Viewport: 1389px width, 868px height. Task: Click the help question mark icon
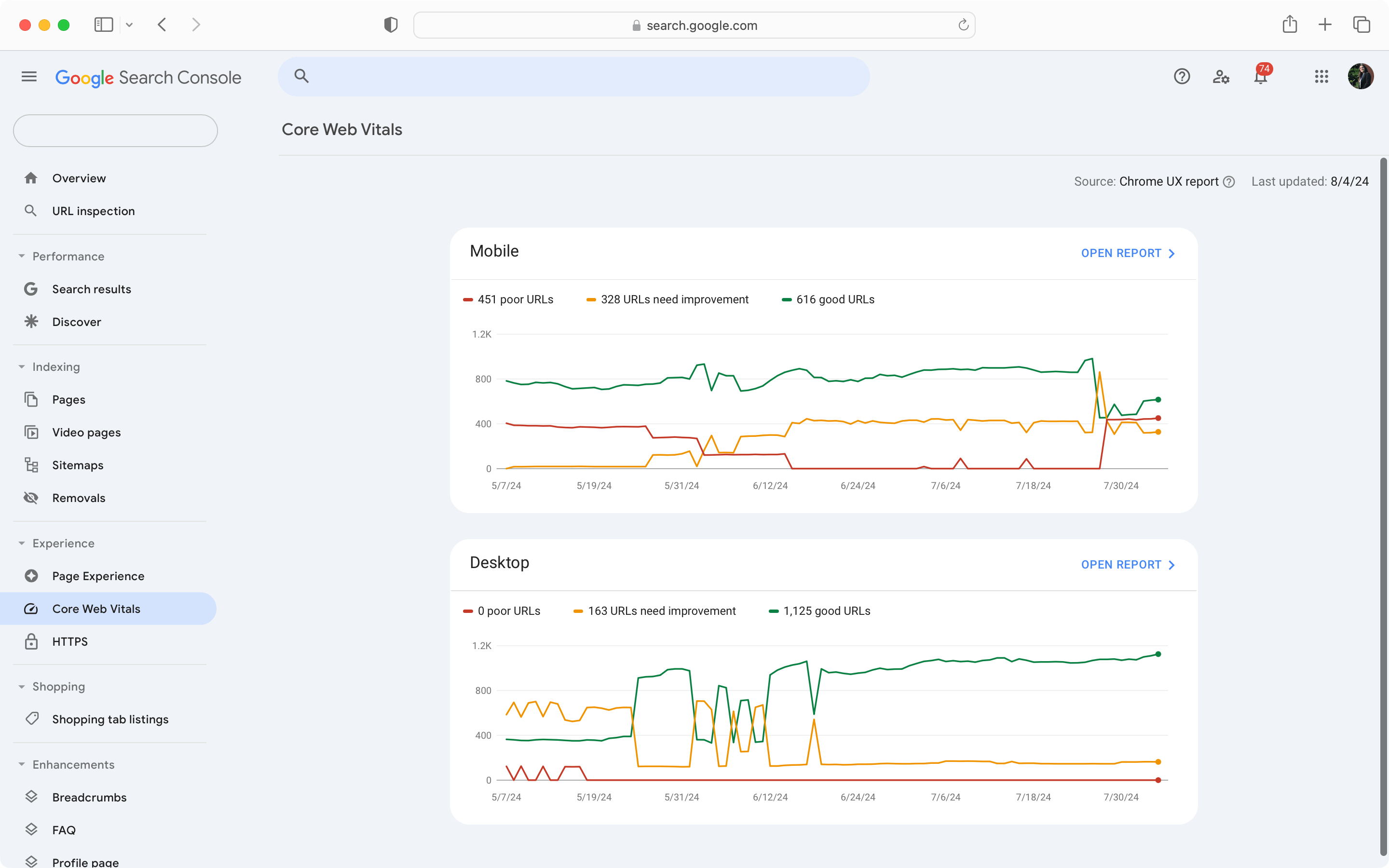tap(1182, 77)
